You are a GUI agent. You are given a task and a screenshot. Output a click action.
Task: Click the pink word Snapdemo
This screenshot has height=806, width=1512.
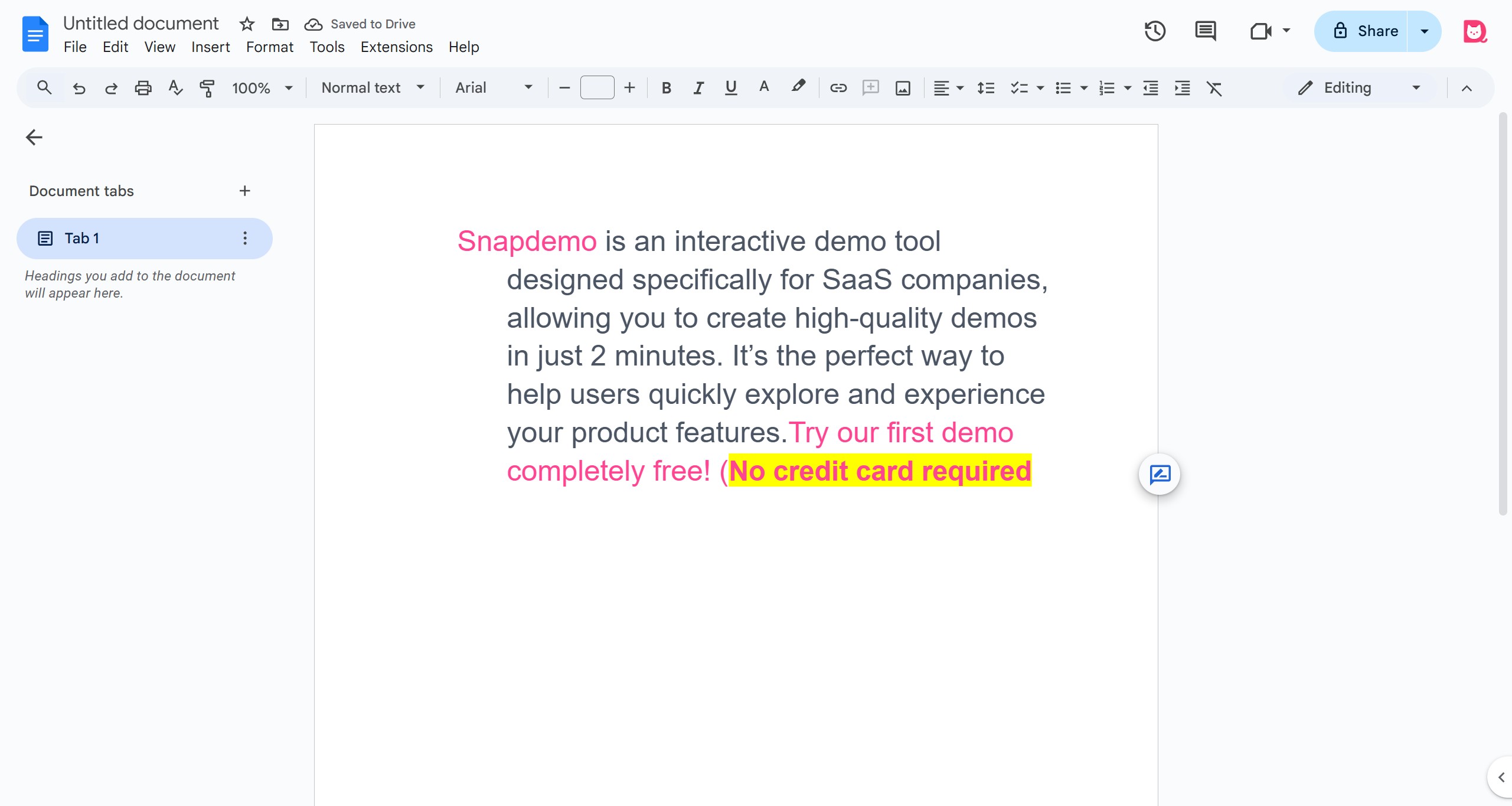point(527,241)
